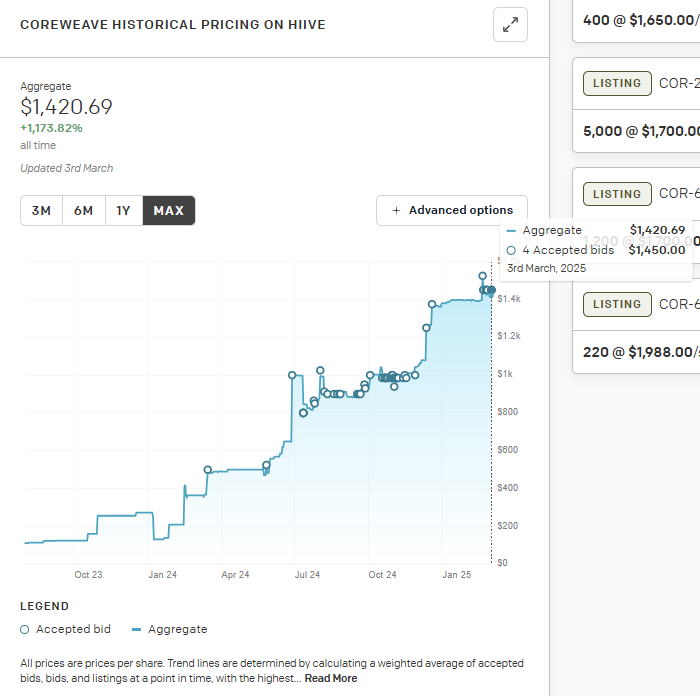
Task: Click the Jan 25 axis label
Action: click(x=457, y=575)
